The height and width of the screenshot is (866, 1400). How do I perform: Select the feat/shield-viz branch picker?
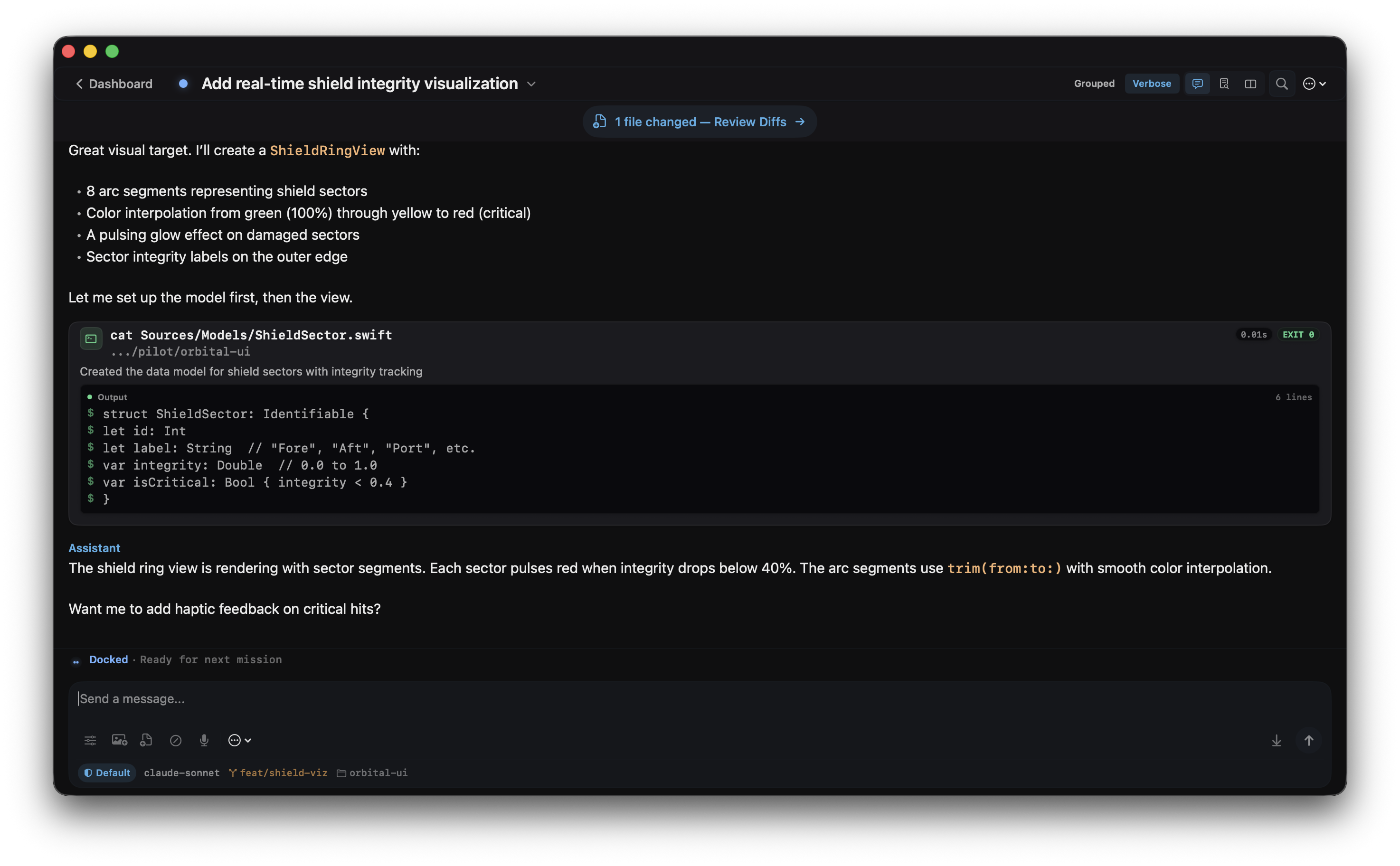tap(278, 772)
